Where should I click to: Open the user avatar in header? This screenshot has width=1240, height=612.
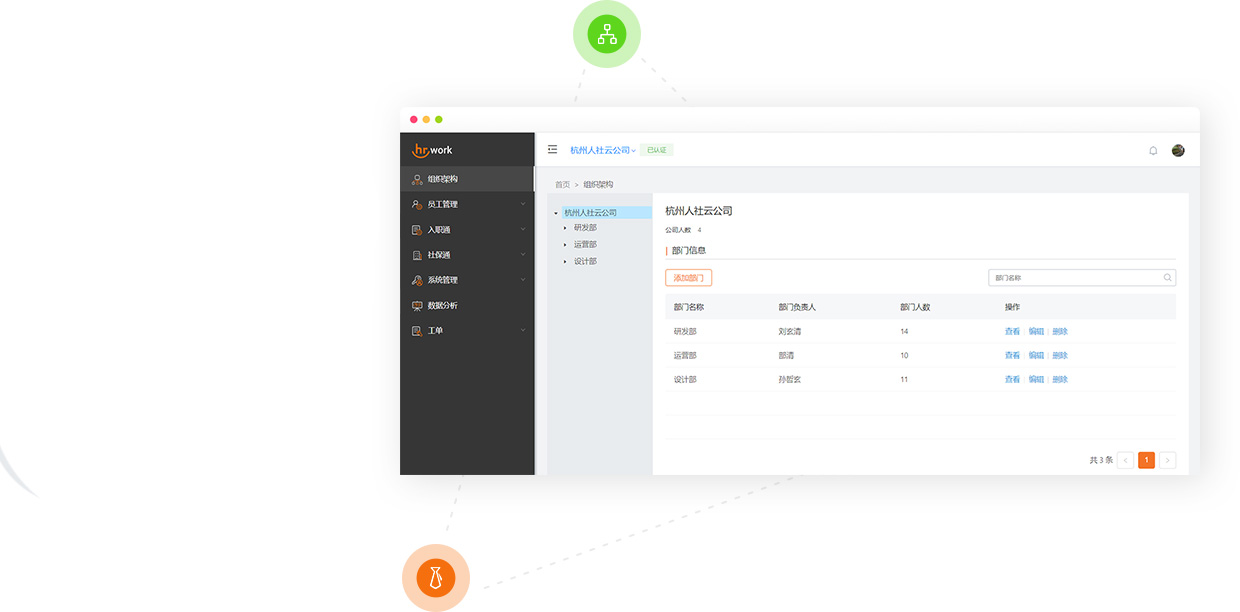click(x=1178, y=151)
